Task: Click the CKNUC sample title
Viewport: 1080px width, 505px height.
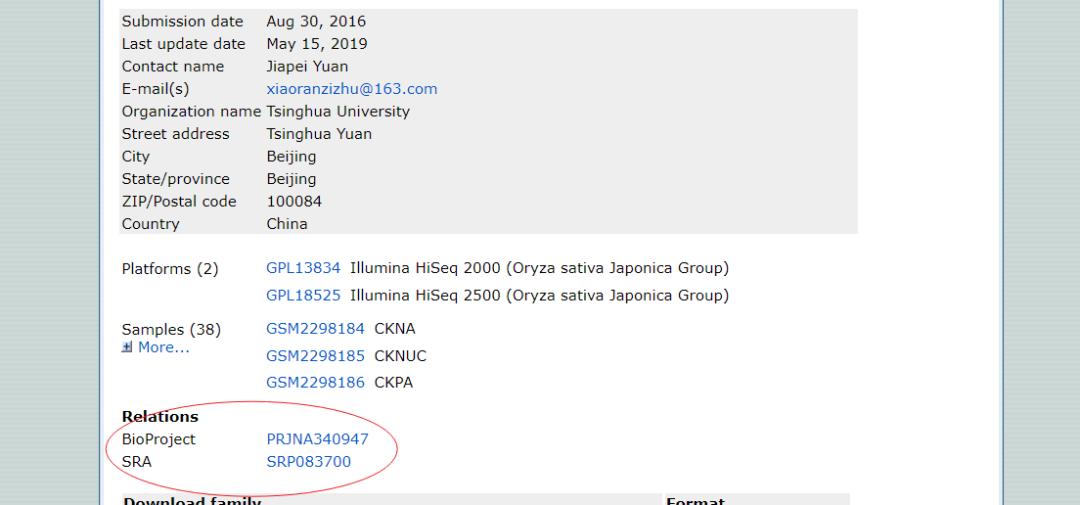Action: 400,355
